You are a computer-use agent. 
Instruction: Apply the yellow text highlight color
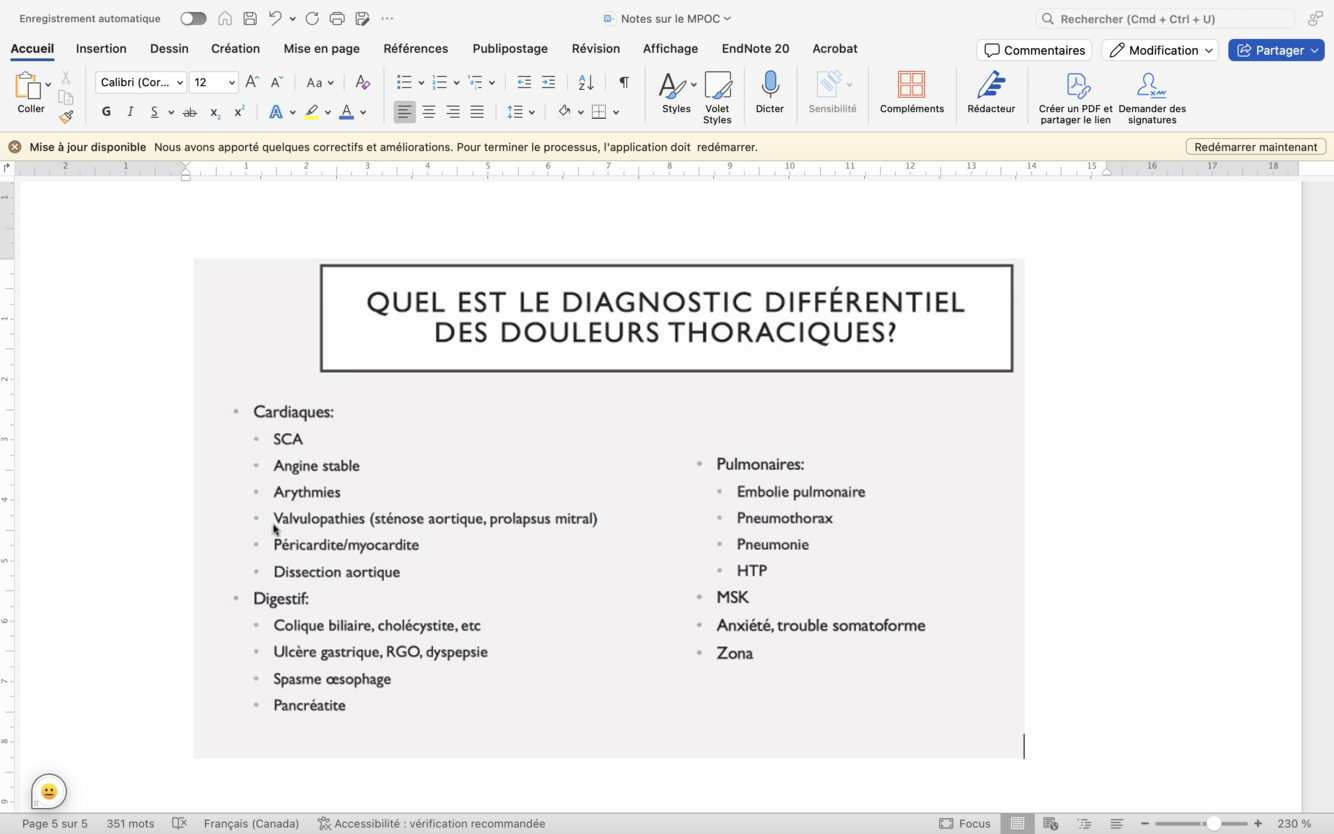(x=312, y=112)
